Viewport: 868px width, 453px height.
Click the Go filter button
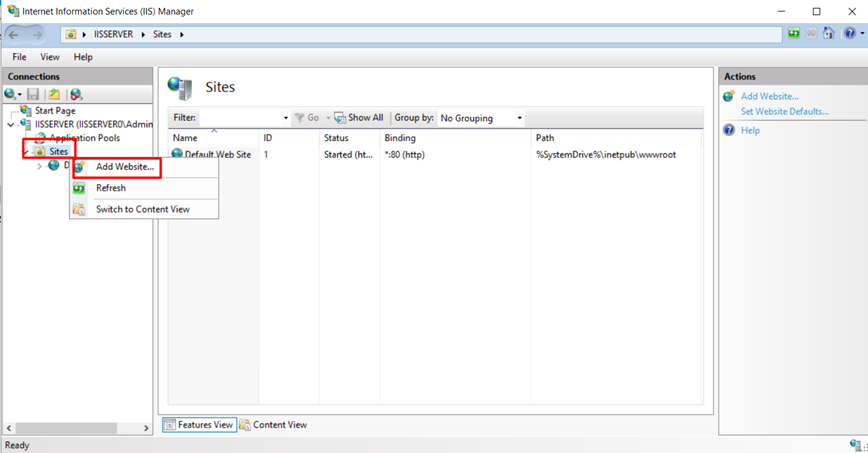(x=307, y=117)
